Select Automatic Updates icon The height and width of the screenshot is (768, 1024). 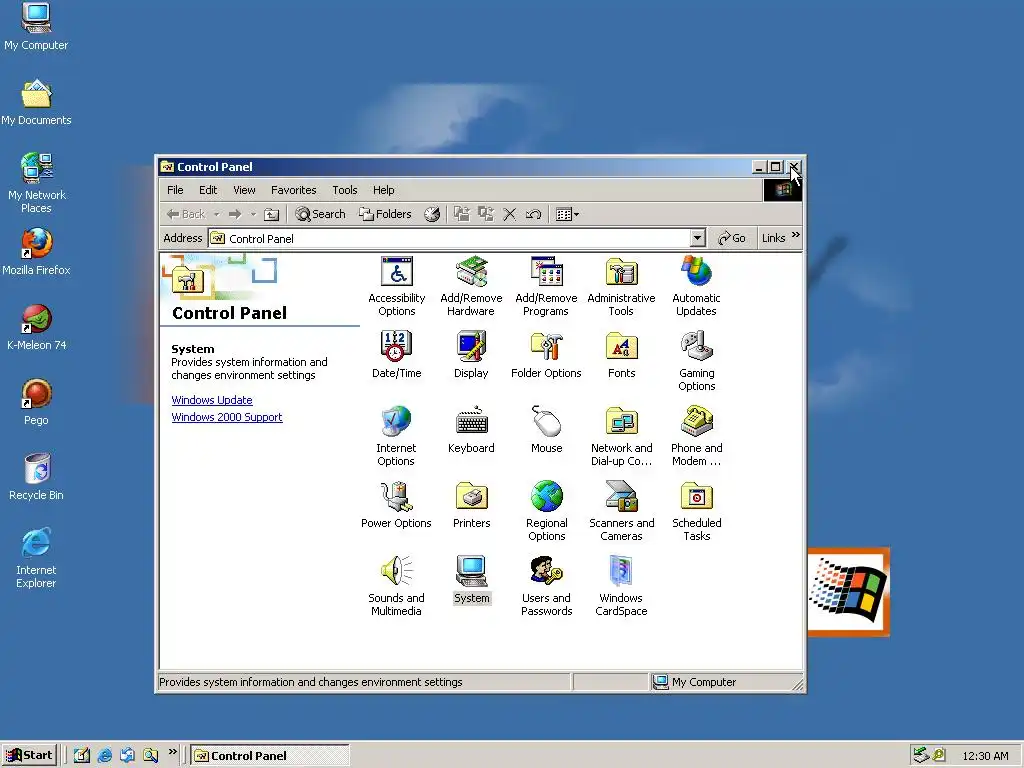tap(696, 286)
